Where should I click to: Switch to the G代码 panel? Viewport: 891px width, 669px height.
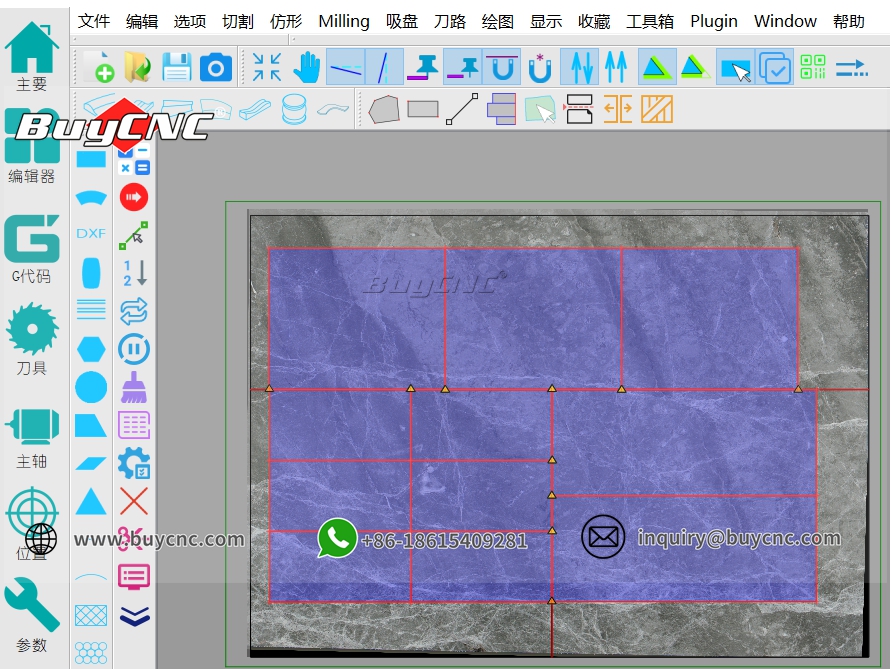click(x=31, y=251)
